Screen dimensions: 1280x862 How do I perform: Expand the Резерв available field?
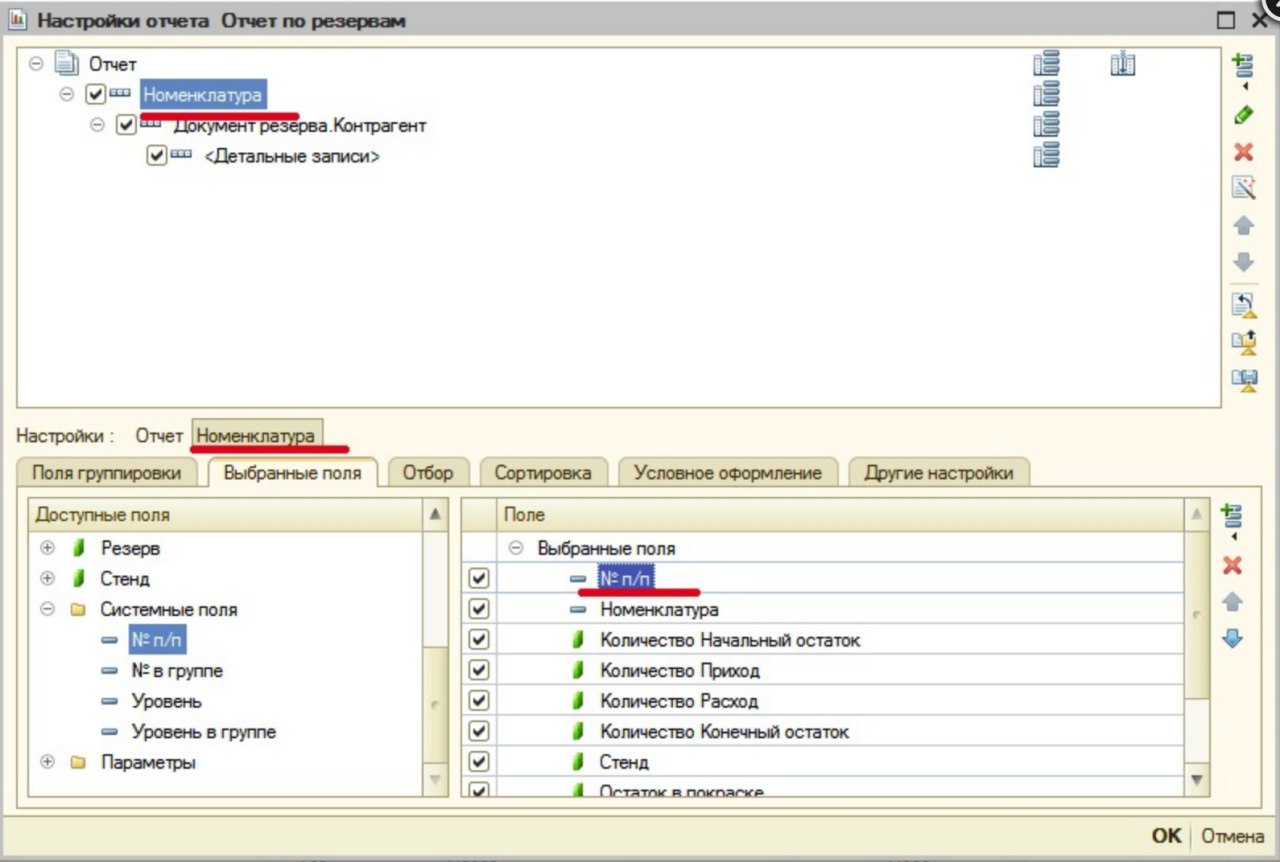click(47, 548)
